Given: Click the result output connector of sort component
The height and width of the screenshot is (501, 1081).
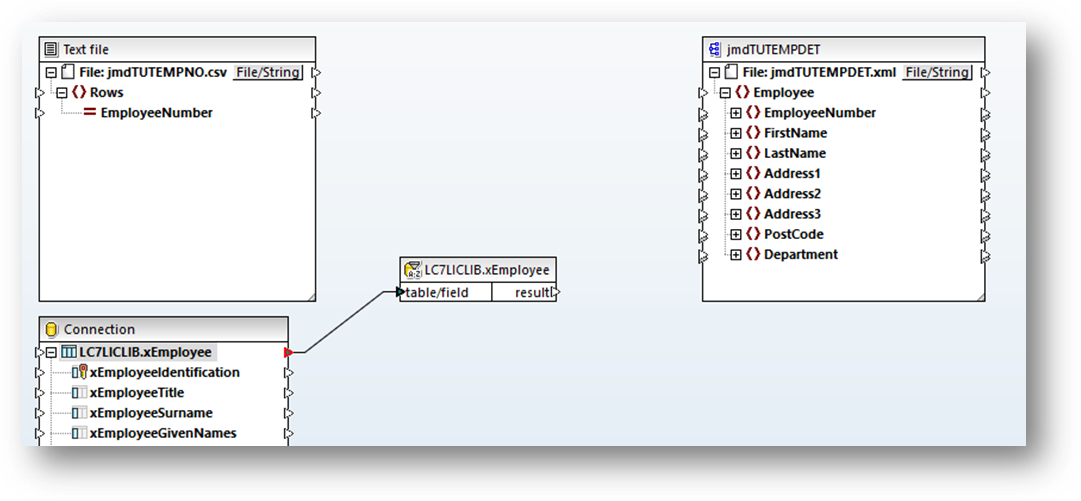Looking at the screenshot, I should pos(556,293).
